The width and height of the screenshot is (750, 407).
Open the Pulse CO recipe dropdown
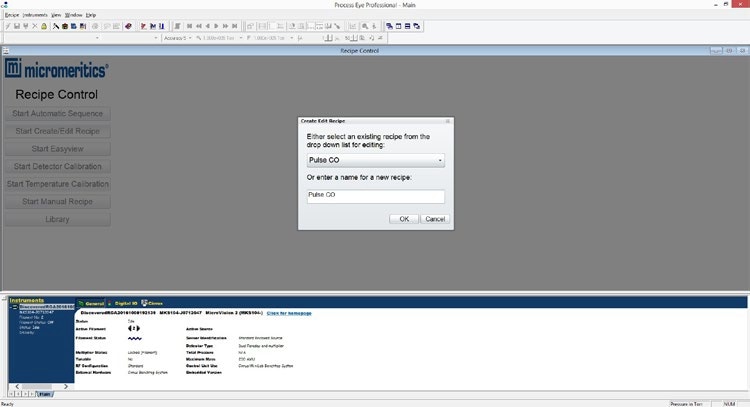coord(375,160)
